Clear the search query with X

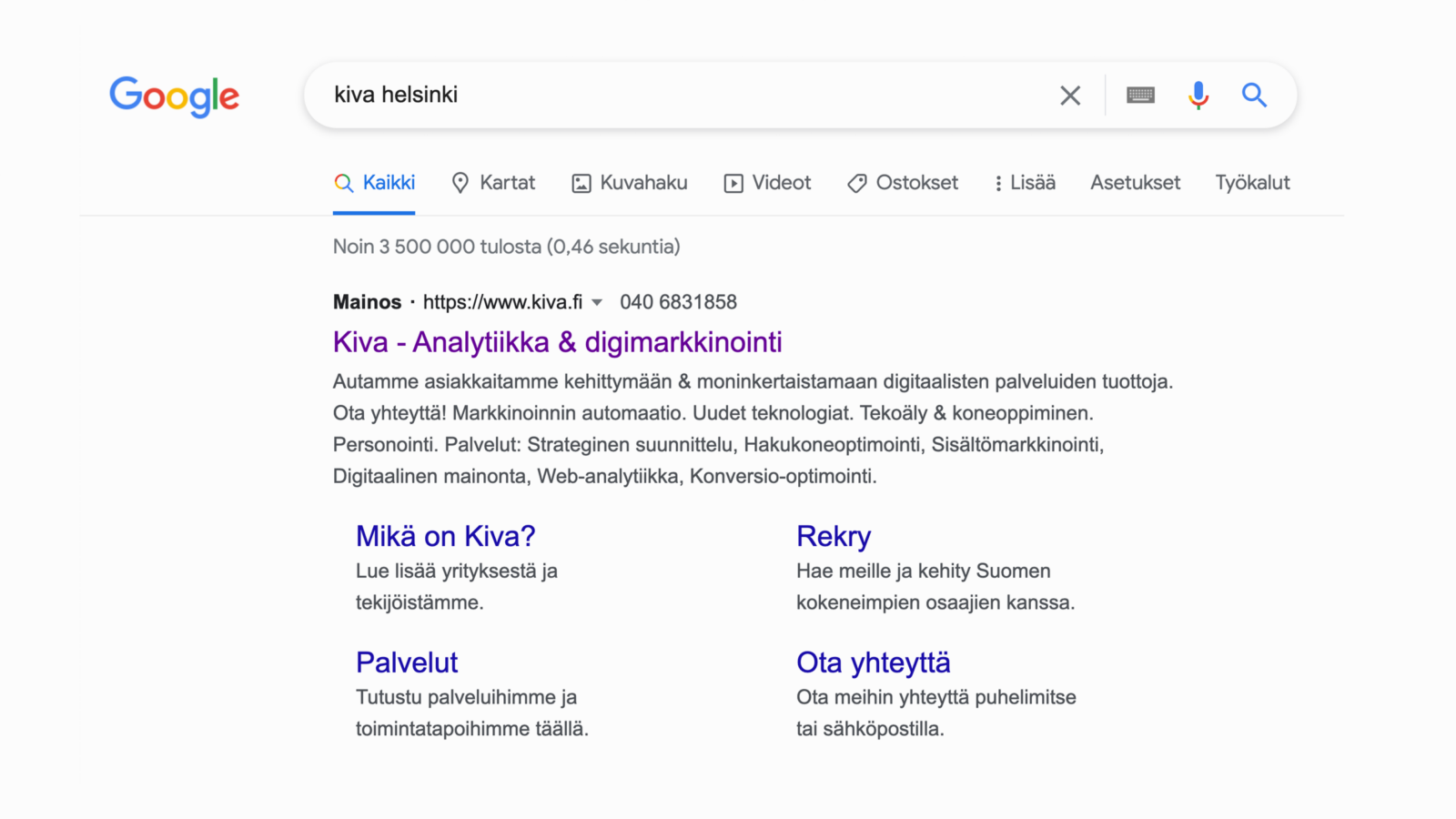pos(1070,96)
